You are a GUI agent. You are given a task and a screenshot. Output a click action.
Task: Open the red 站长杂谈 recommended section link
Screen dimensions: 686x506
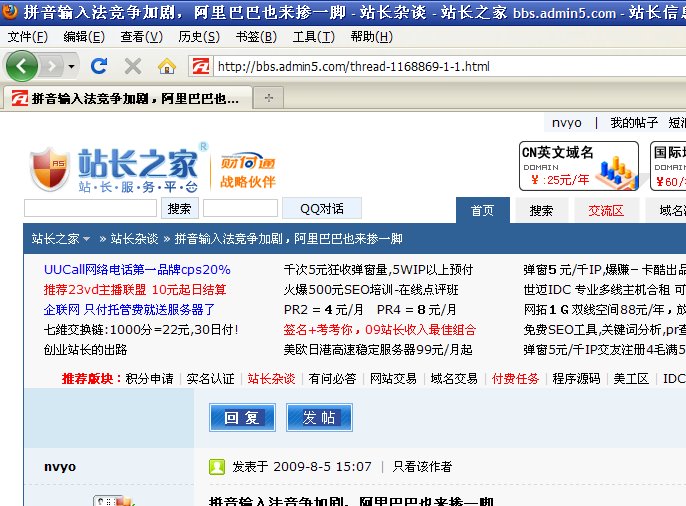(x=271, y=378)
